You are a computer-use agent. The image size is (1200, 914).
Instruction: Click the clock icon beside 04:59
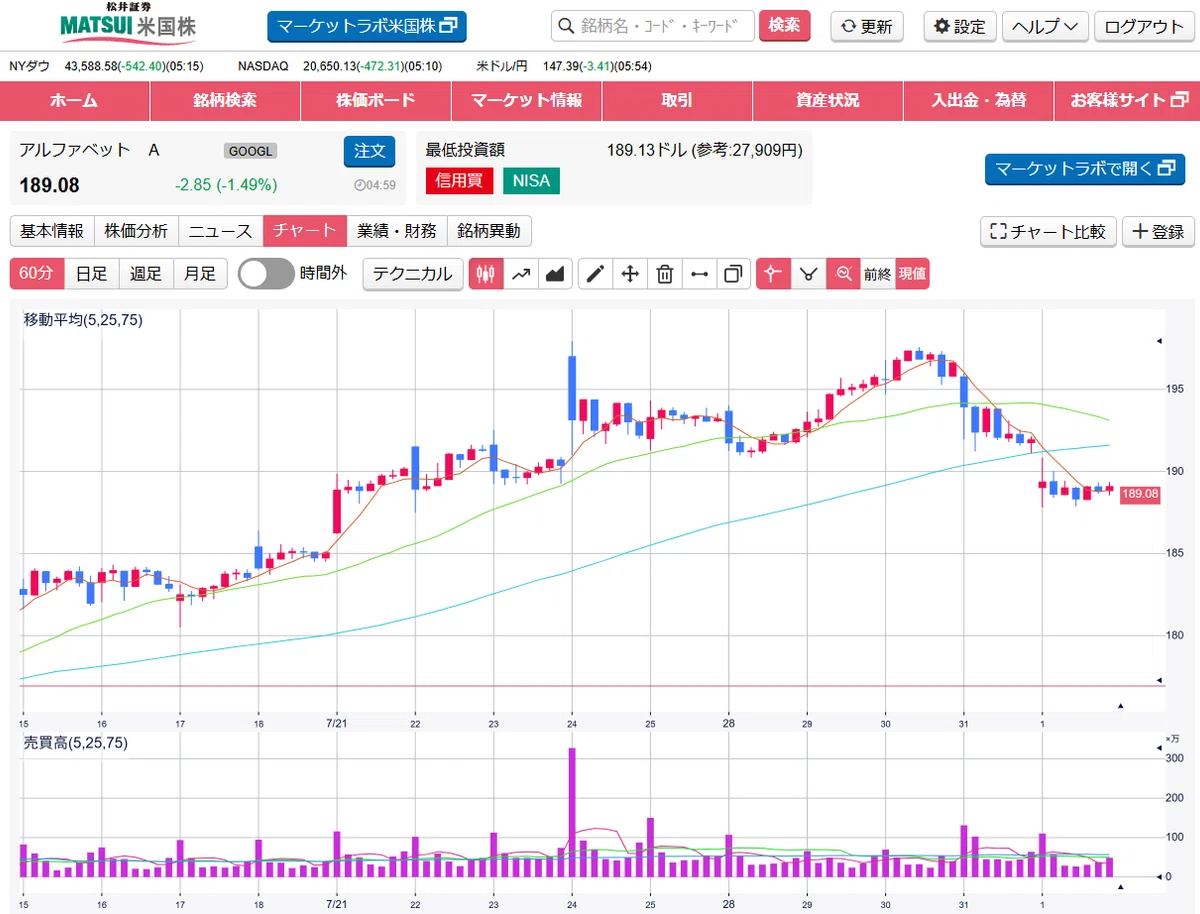(360, 185)
